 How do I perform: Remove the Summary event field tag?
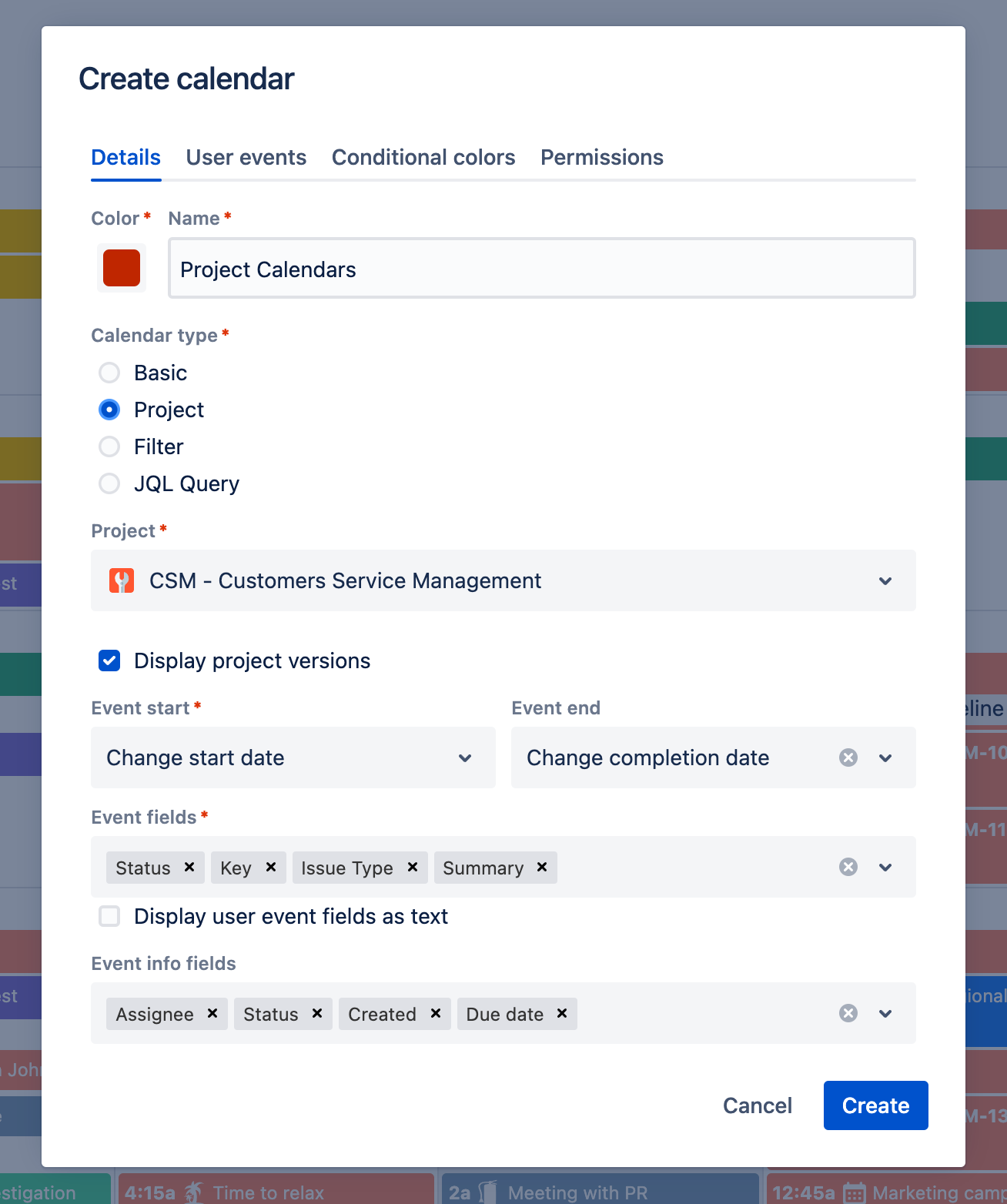pos(542,867)
